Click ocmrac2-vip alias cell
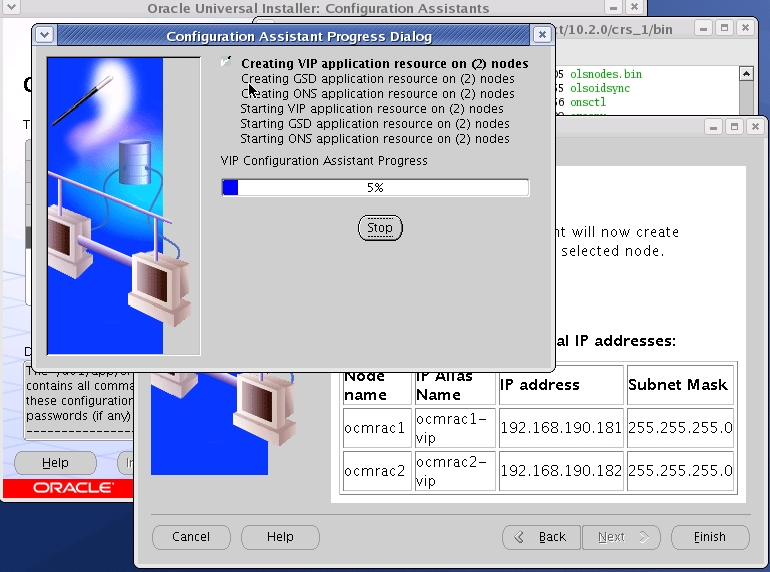Viewport: 770px width, 572px height. click(x=455, y=471)
